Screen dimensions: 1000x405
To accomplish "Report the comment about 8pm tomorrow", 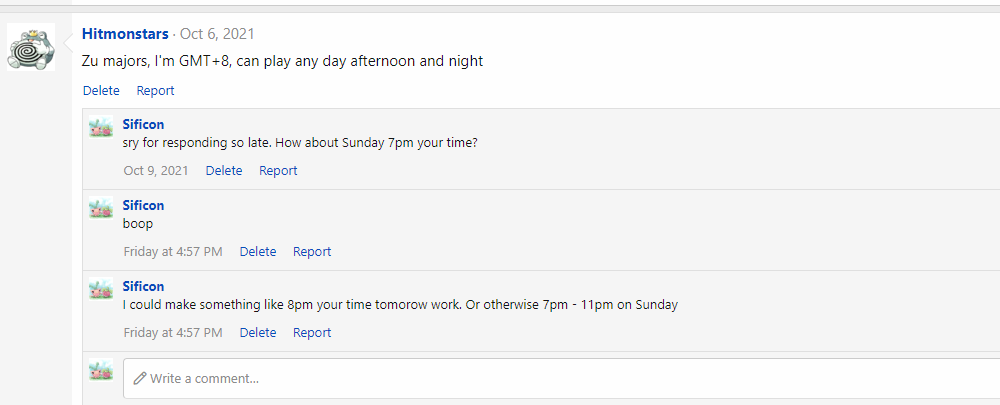I will [312, 333].
